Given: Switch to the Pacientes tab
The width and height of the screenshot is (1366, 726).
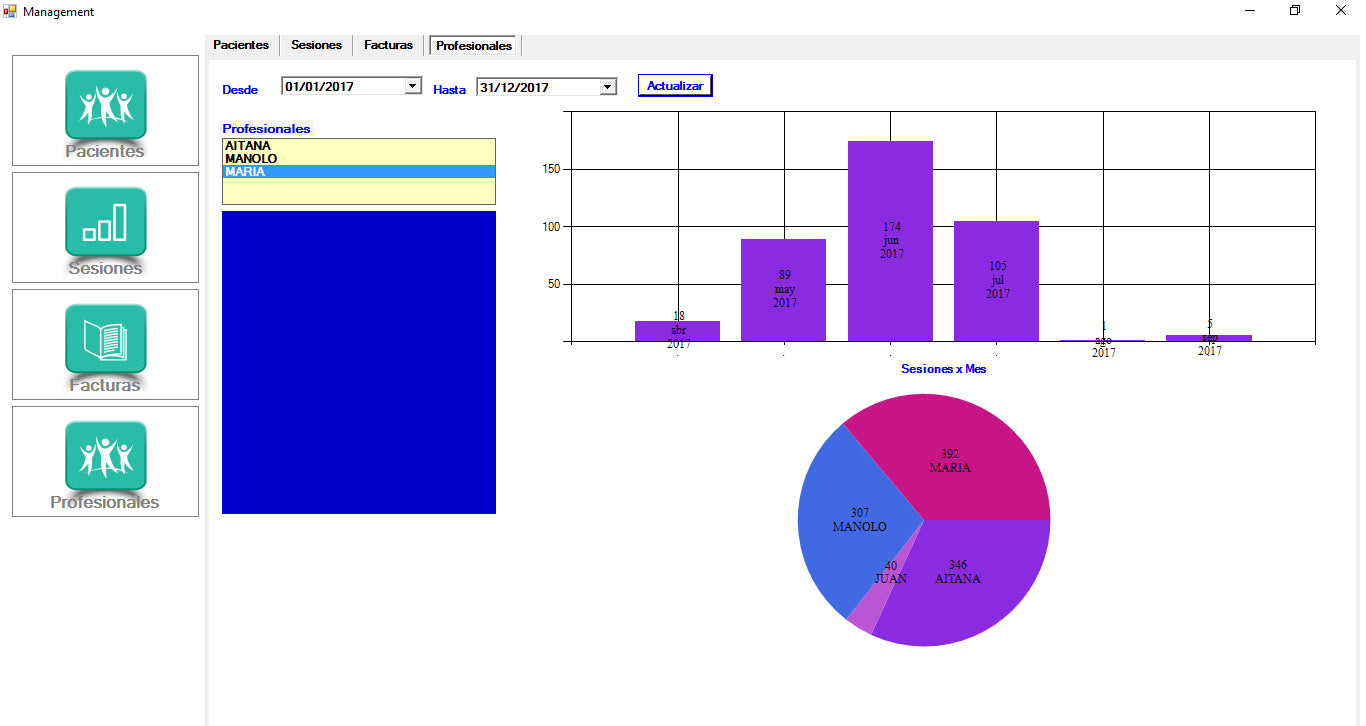Looking at the screenshot, I should [x=241, y=45].
